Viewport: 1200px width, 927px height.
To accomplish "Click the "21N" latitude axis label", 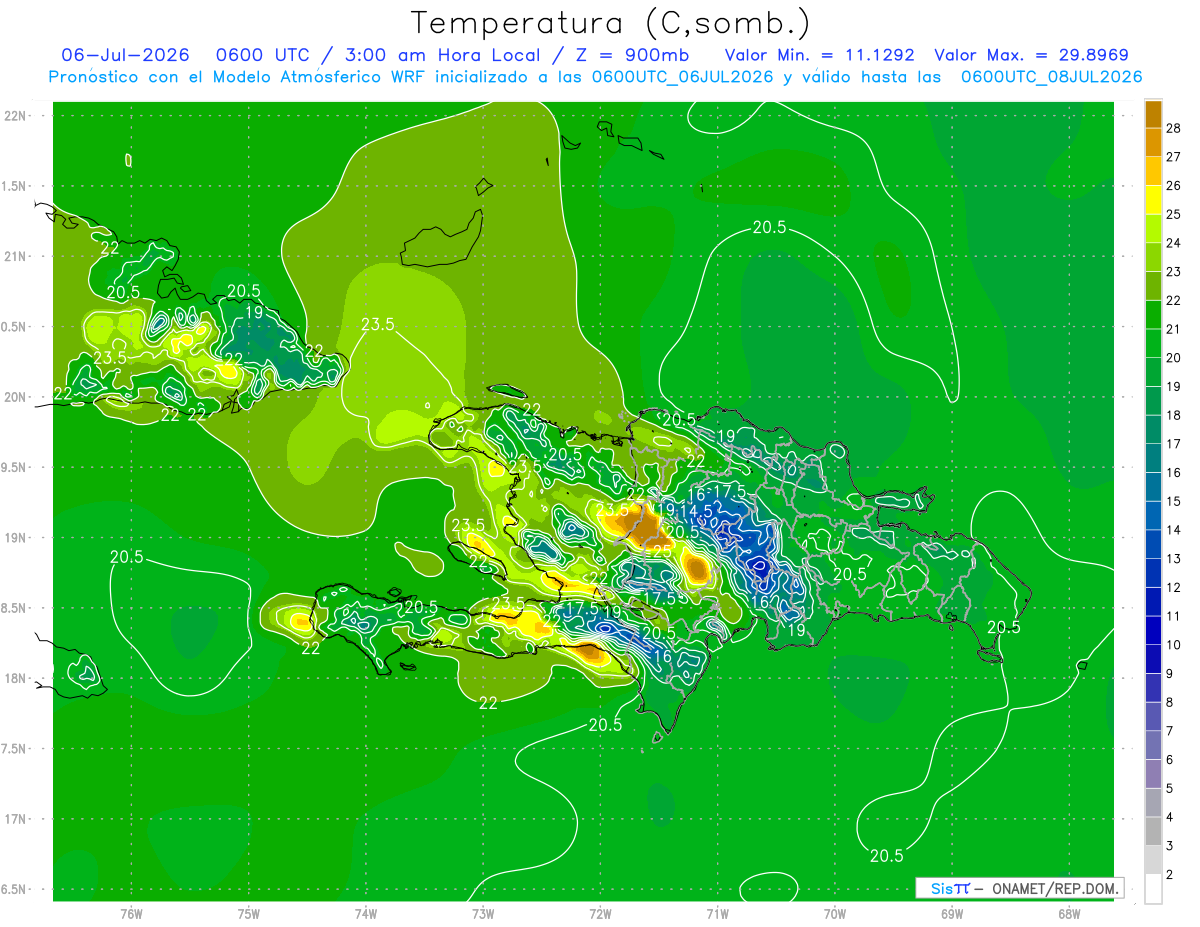I will [x=16, y=256].
